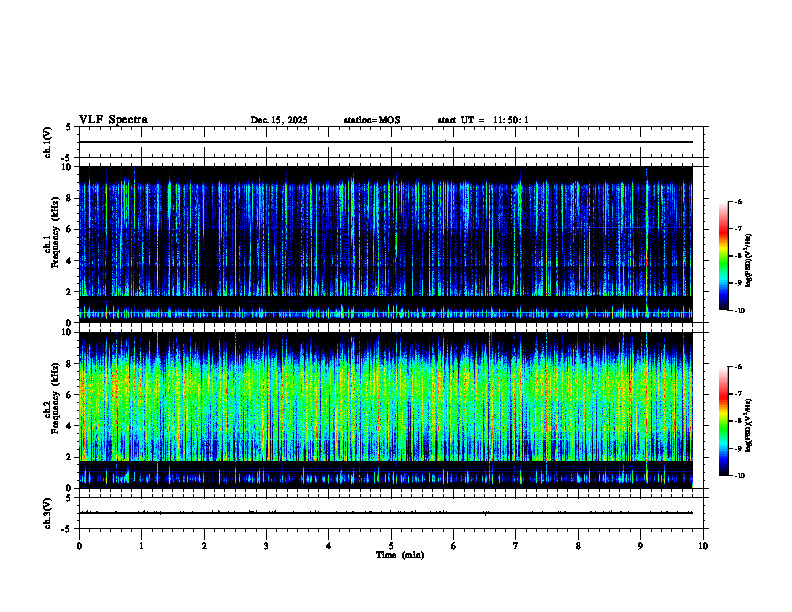
Task: Click the "-6" tick on ch.2 color bar
Action: click(x=738, y=367)
